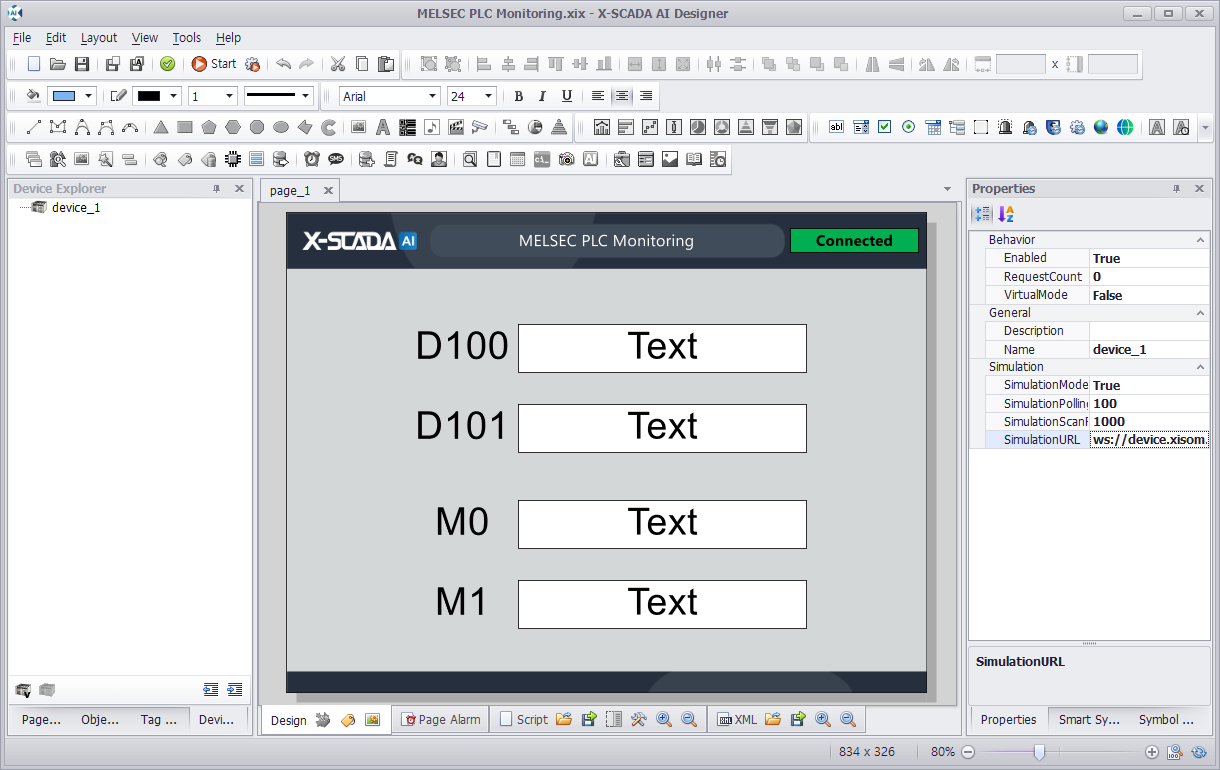Select the straight line drawing tool
Screen dimensions: 1220x770
(34, 127)
